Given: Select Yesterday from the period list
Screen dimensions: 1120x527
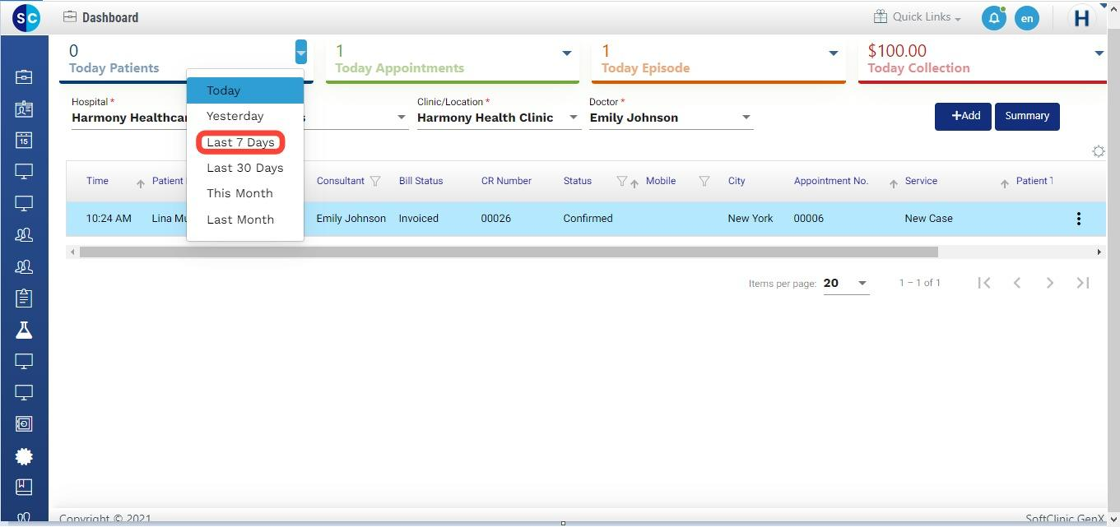Looking at the screenshot, I should click(245, 116).
